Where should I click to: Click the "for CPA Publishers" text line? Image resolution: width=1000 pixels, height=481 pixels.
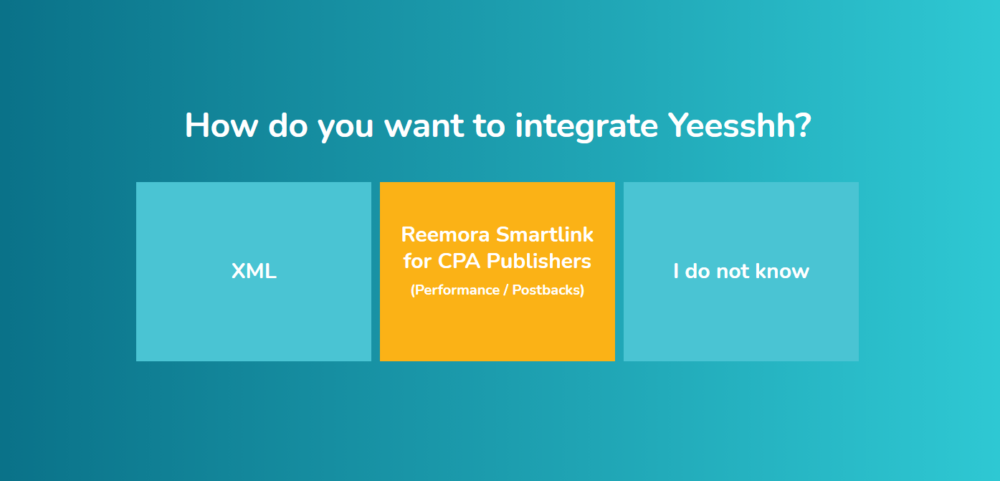497,262
